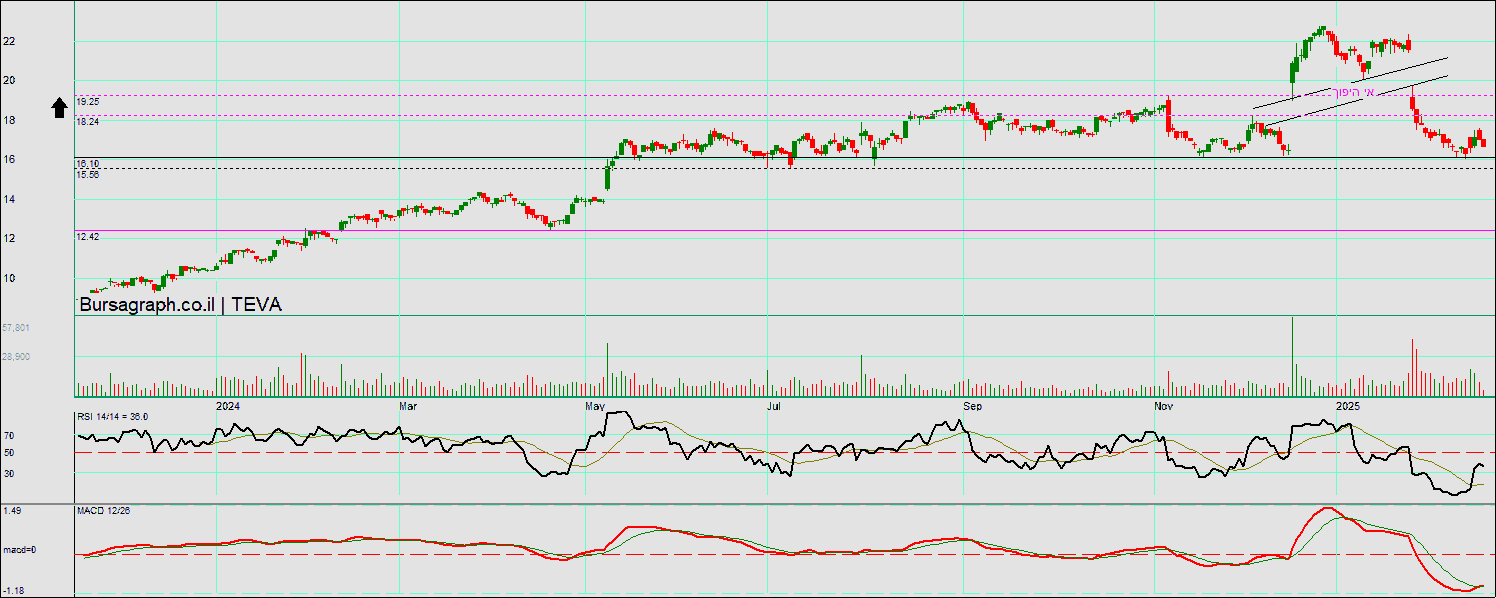Viewport: 1496px width, 598px height.
Task: Click the 28,900 volume scale label
Action: click(x=16, y=357)
